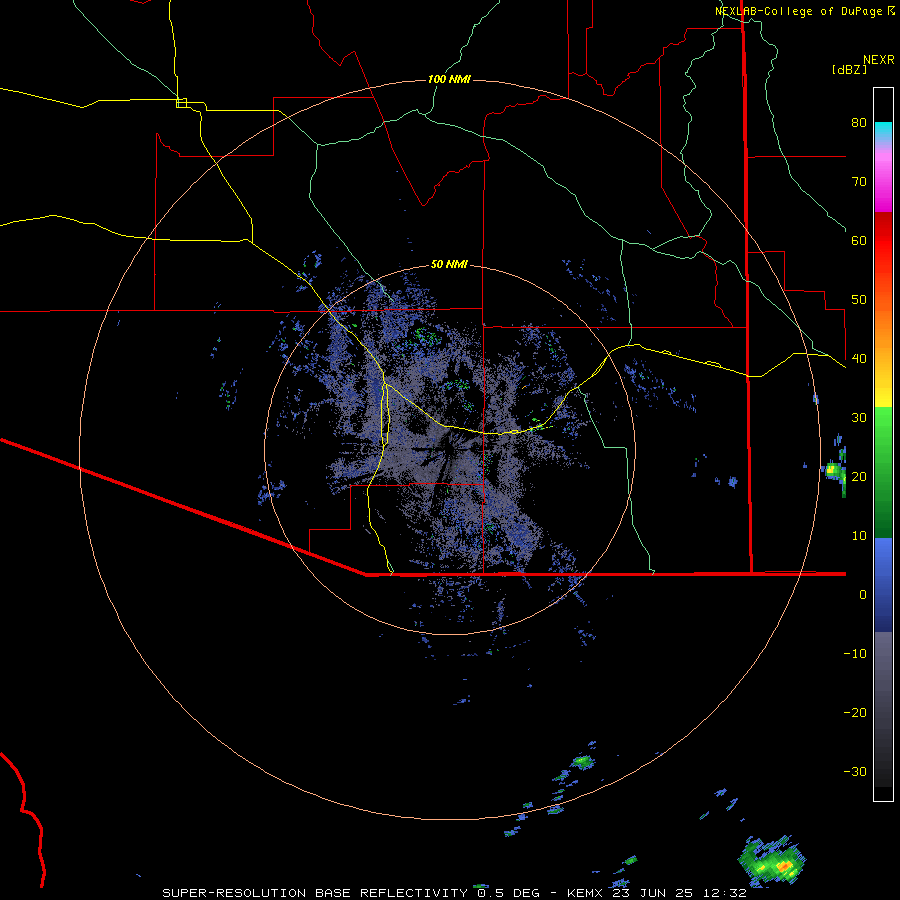Click the strong storm cell with red core at bottom right
The width and height of the screenshot is (900, 900).
[x=773, y=862]
